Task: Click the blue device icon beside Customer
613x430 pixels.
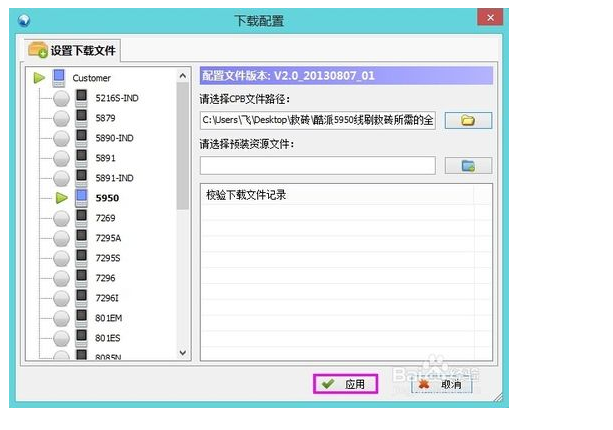Action: pos(59,78)
